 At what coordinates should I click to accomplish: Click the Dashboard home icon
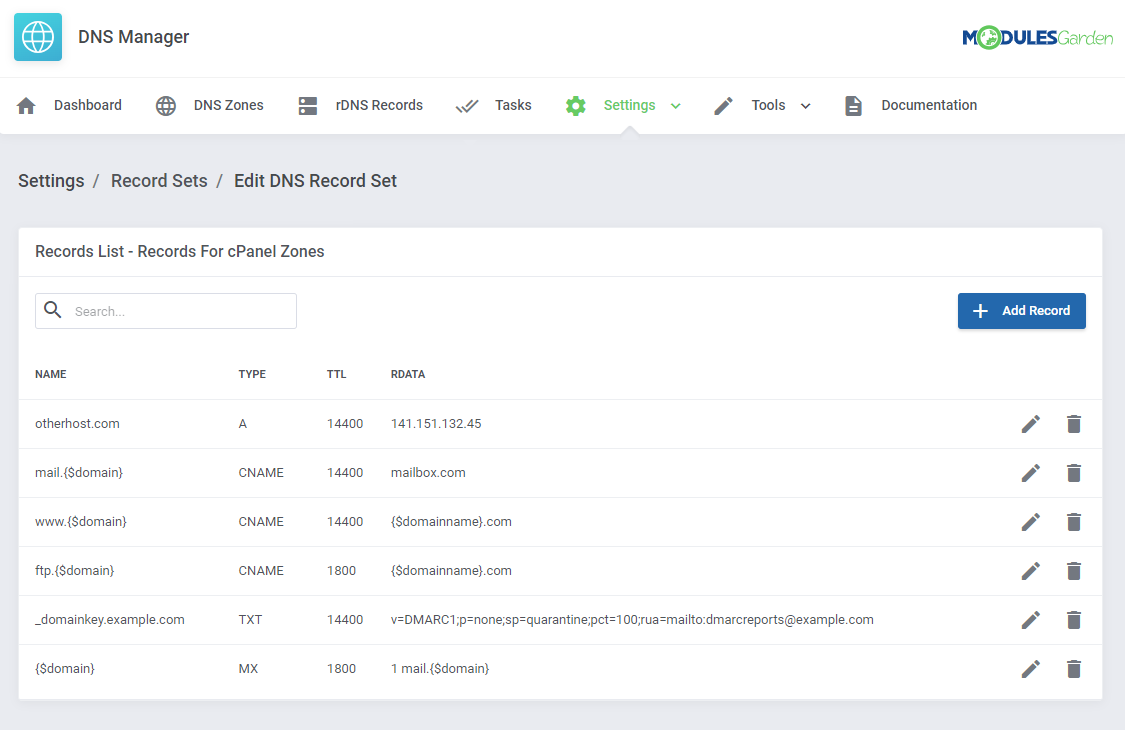(27, 106)
